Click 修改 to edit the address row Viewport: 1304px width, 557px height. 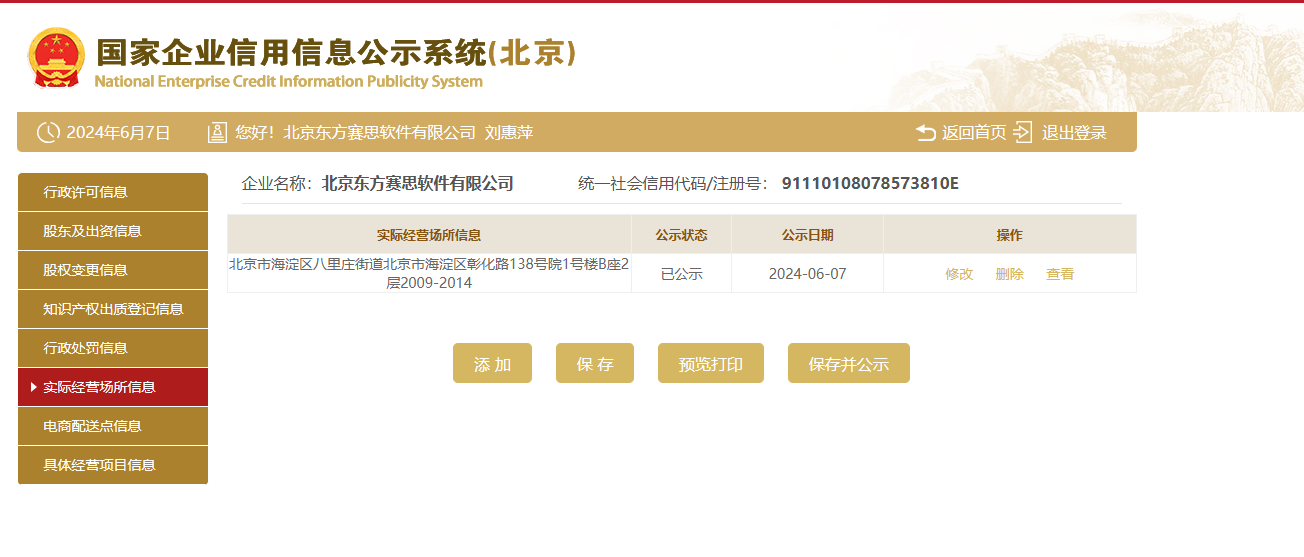tap(959, 274)
